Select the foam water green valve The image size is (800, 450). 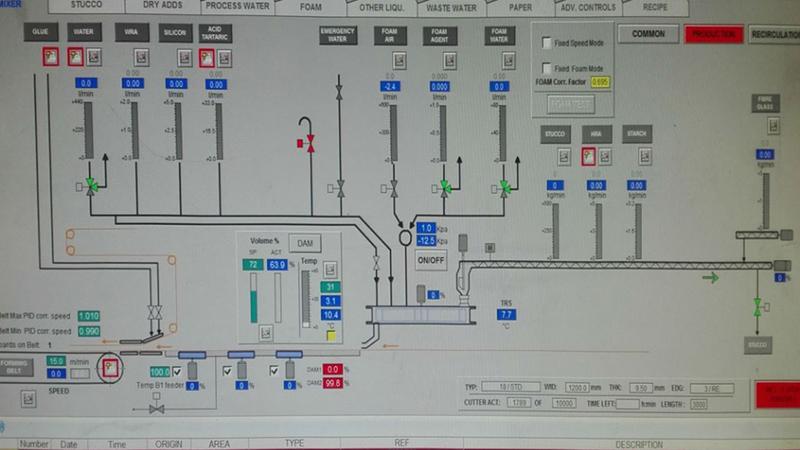click(x=505, y=188)
